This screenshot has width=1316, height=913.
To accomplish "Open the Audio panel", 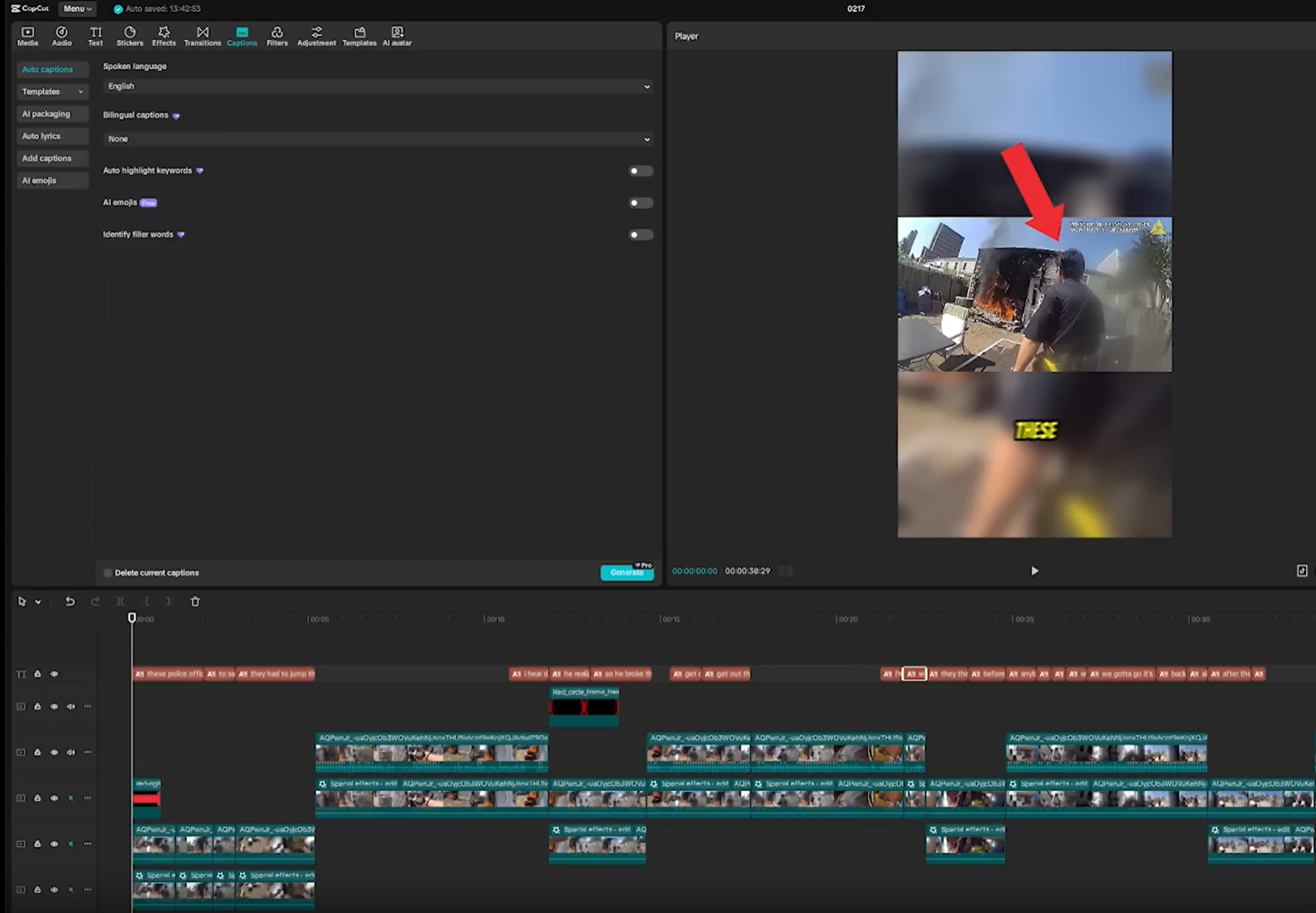I will click(x=62, y=36).
